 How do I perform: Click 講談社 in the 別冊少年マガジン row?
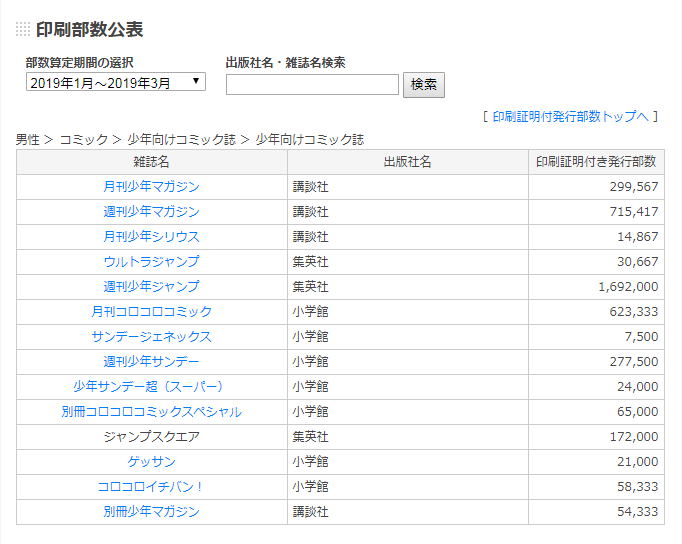click(x=311, y=512)
